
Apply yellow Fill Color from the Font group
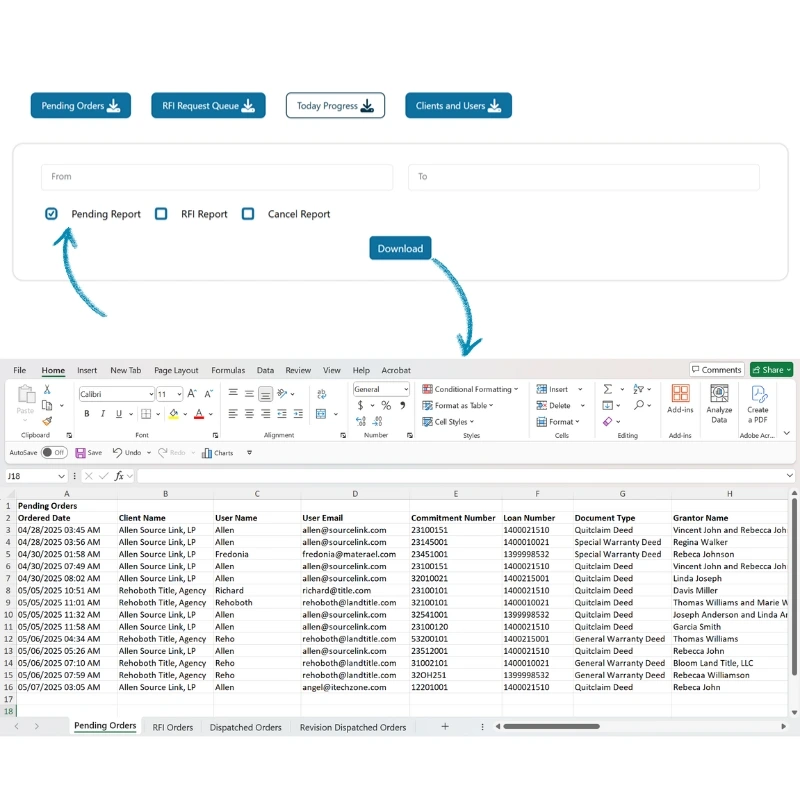172,414
